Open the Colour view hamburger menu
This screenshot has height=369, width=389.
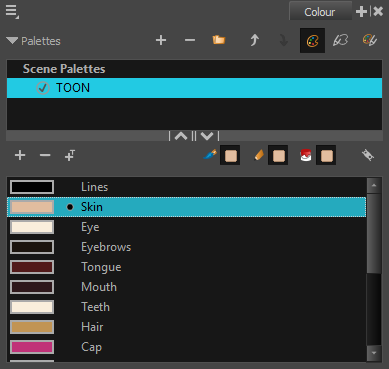pyautogui.click(x=12, y=12)
